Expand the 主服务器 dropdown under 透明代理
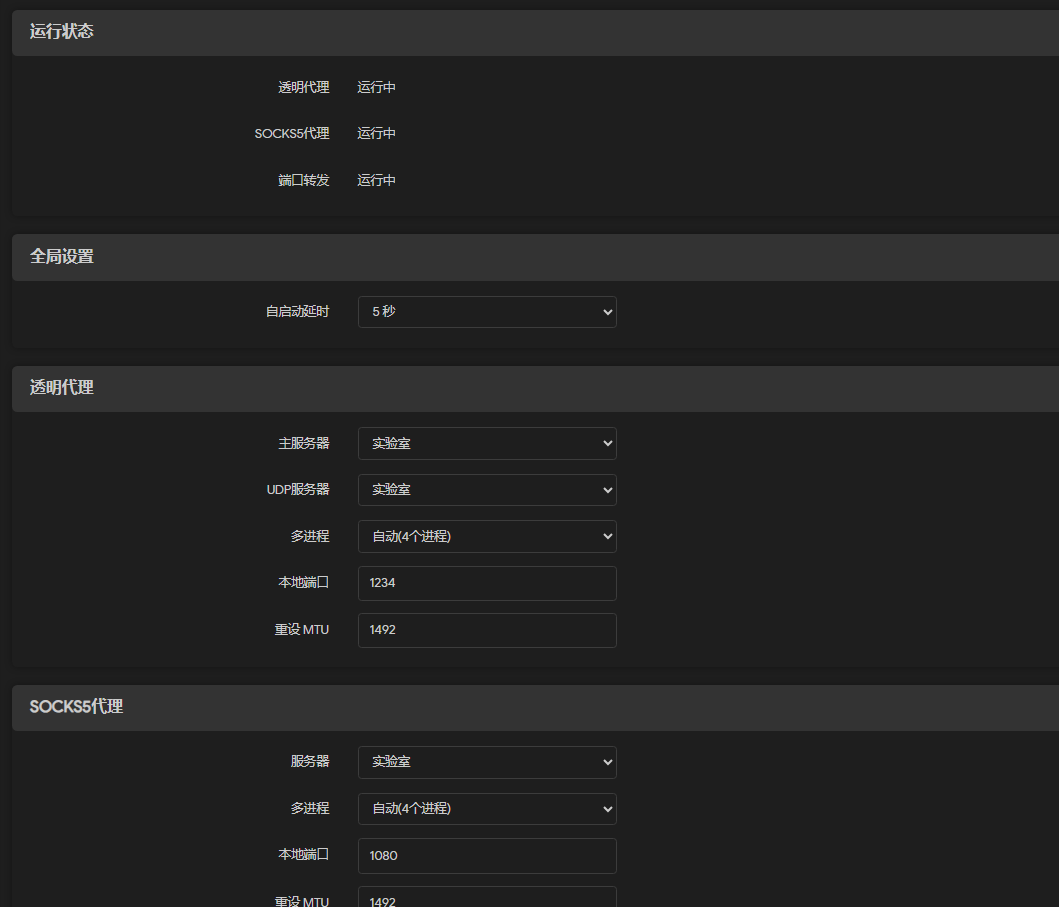The image size is (1059, 907). 487,443
